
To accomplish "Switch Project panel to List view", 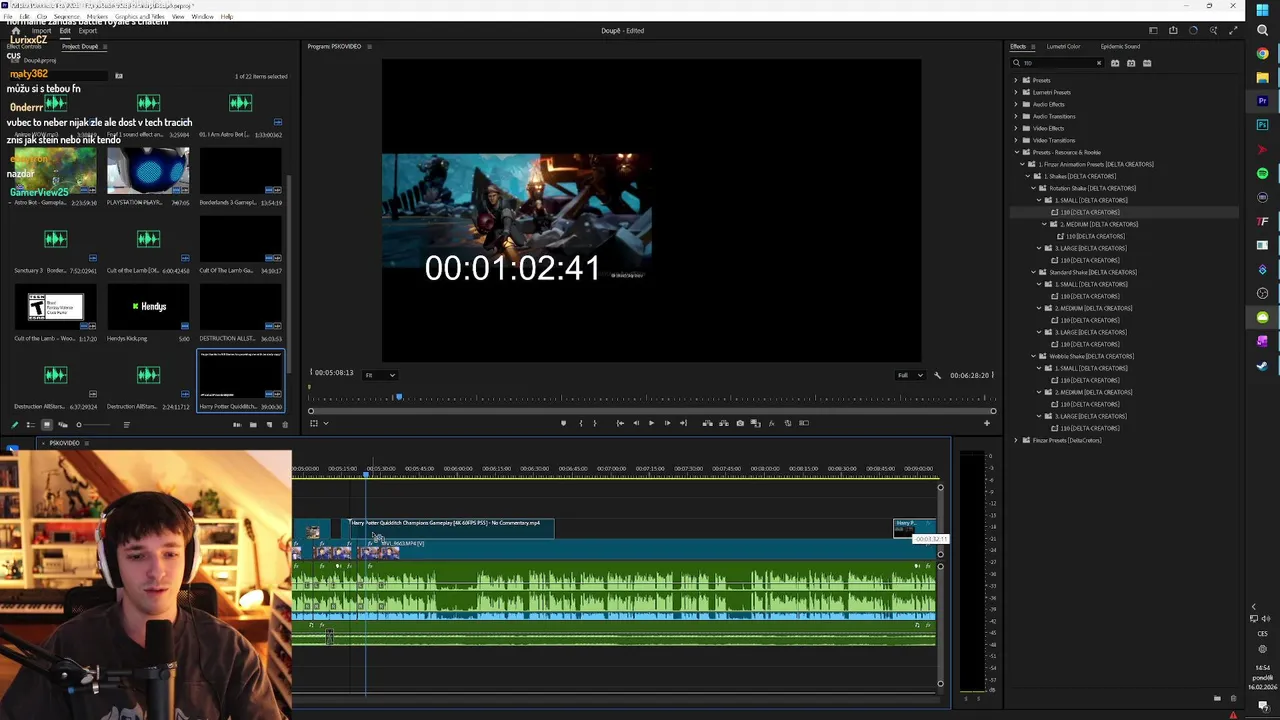I will tap(30, 425).
